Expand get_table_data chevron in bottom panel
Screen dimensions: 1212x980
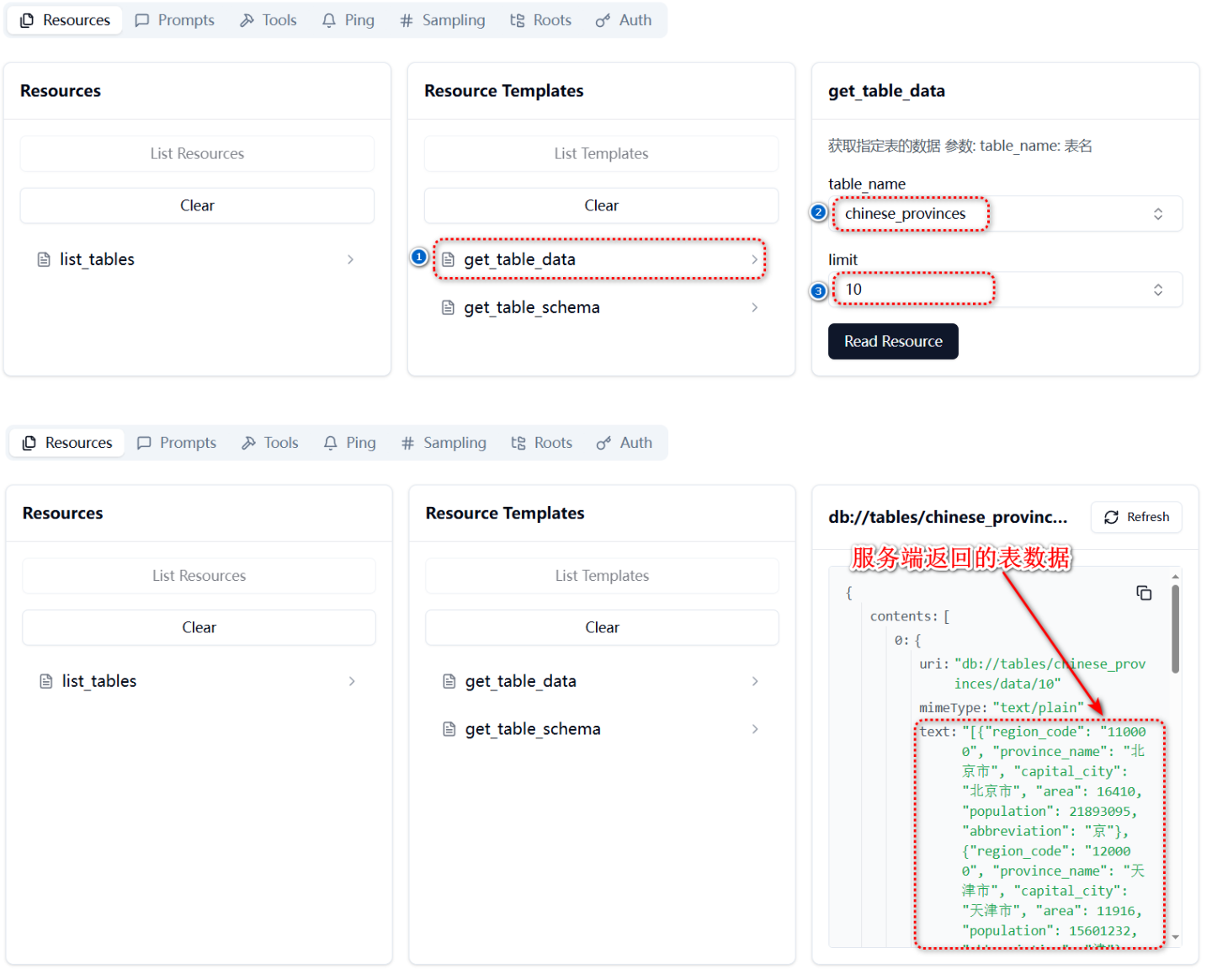755,682
